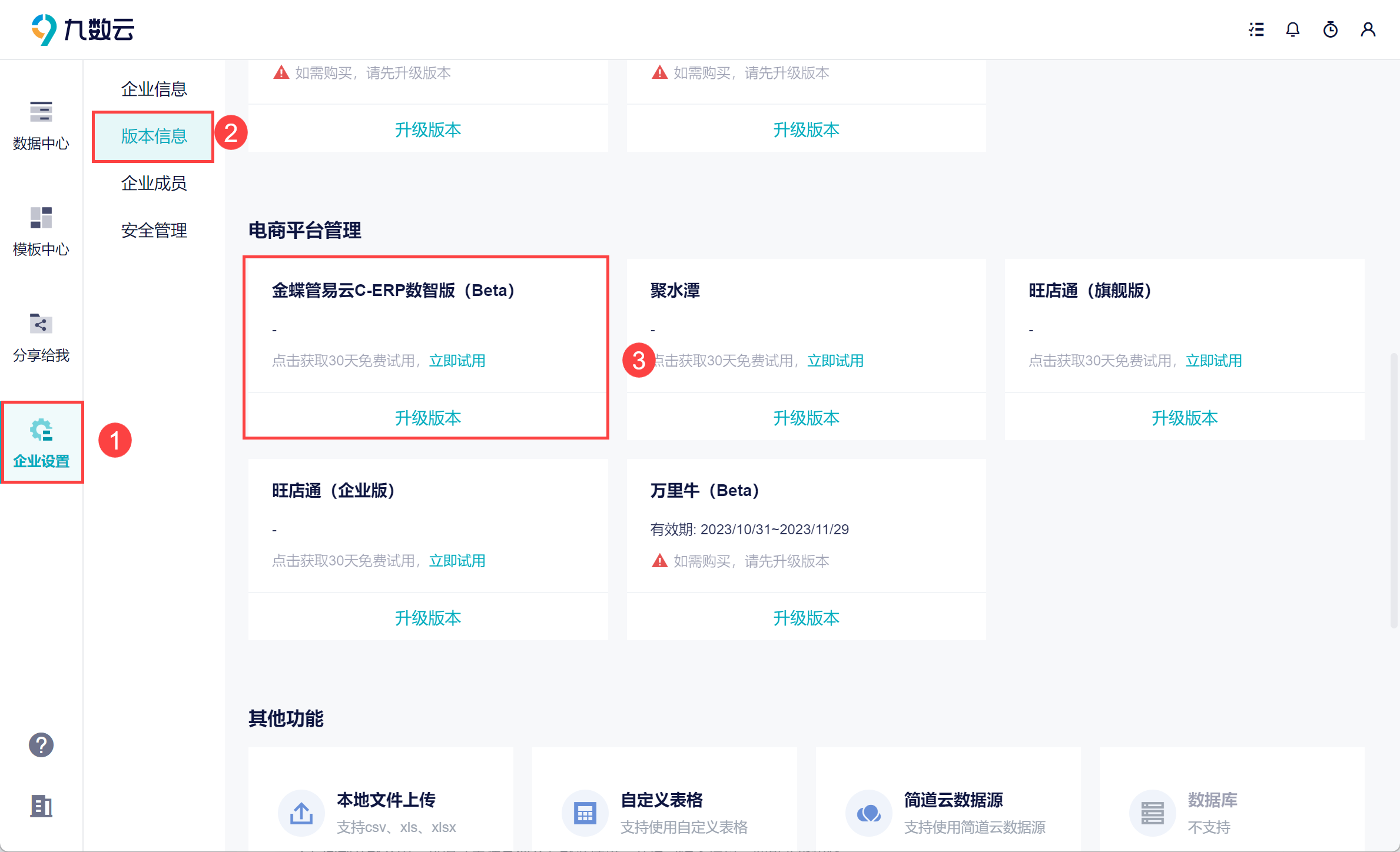Switch to 企业信息 menu item

pos(154,89)
